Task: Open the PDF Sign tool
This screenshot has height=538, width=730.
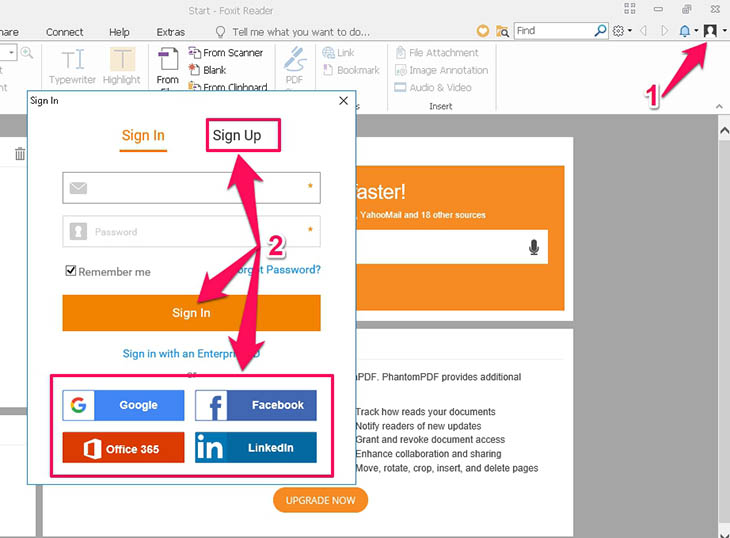Action: pyautogui.click(x=294, y=66)
